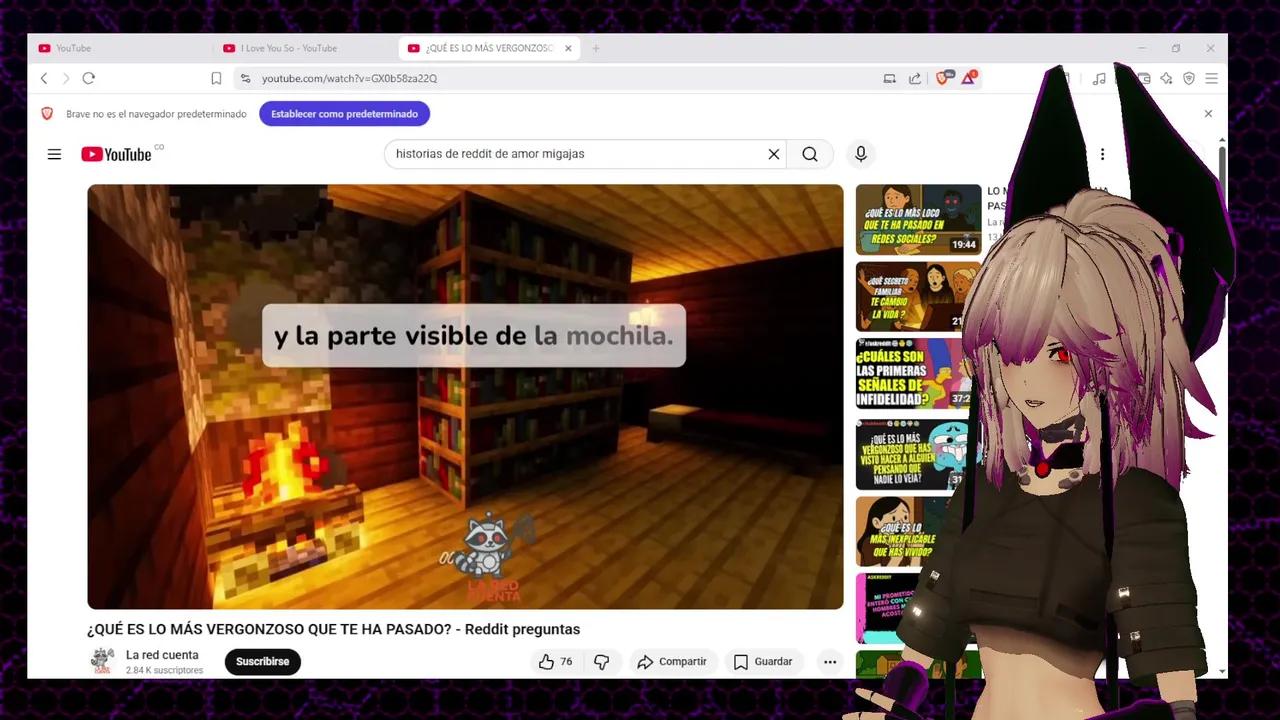The image size is (1280, 720).
Task: Open site settings icon in address bar
Action: click(245, 78)
